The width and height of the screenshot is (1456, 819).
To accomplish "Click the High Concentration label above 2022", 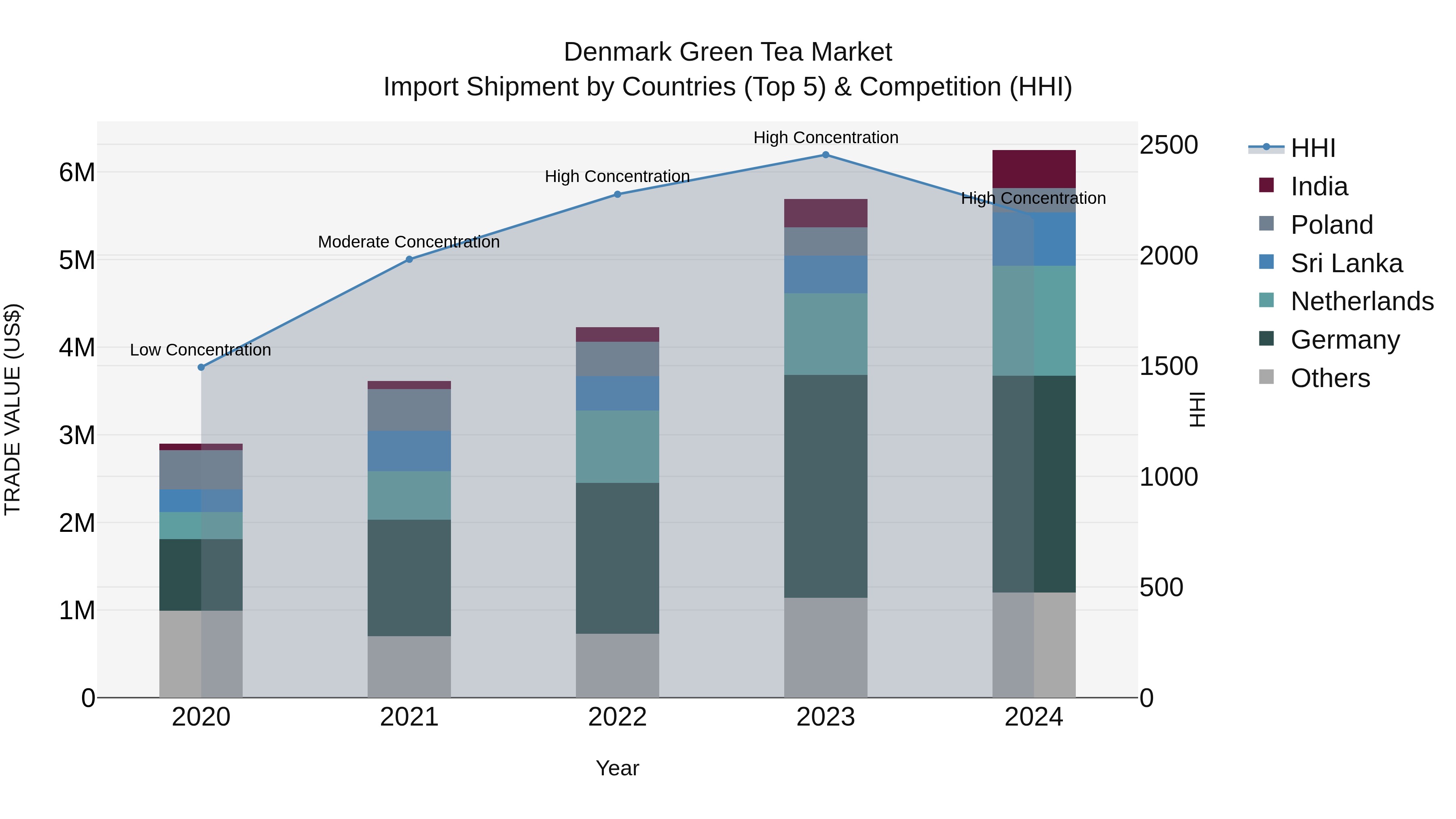I will 618,176.
